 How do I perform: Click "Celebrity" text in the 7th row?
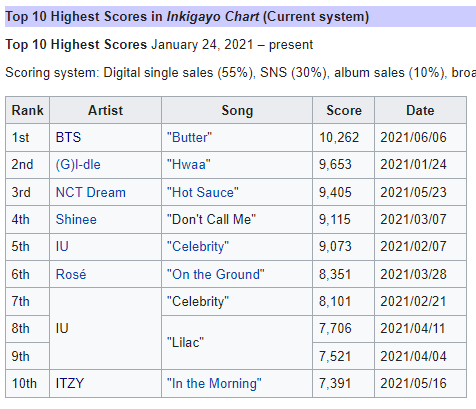click(198, 302)
